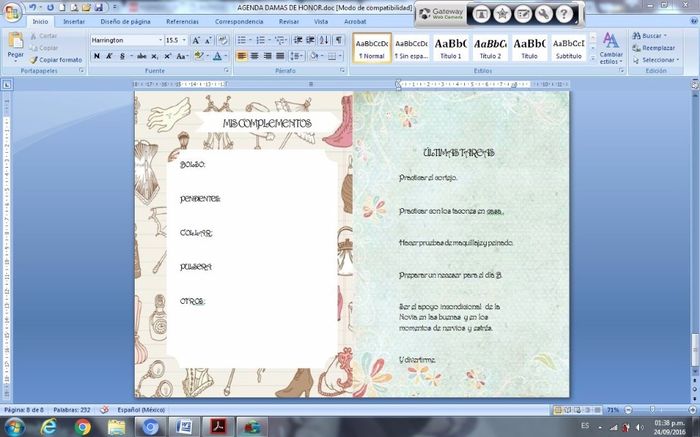The height and width of the screenshot is (437, 700).
Task: Expand the Fuente dialog launcher
Action: coord(226,71)
